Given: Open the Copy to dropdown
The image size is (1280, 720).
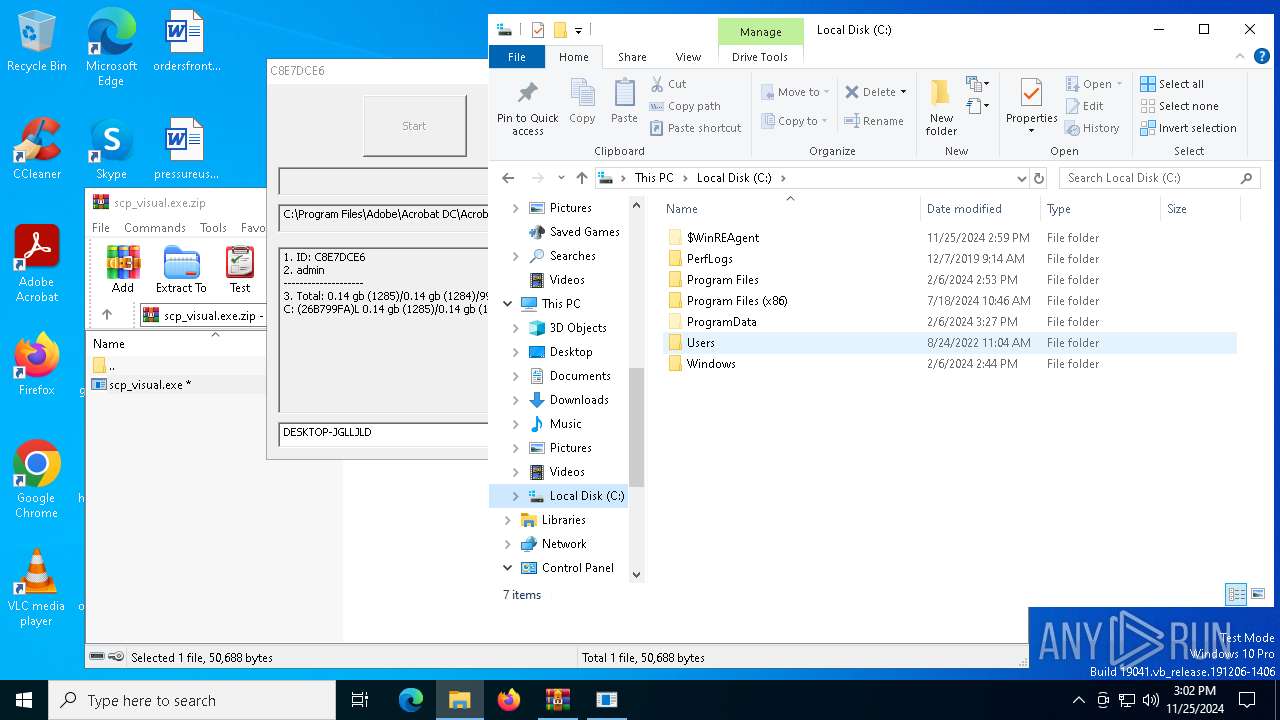Looking at the screenshot, I should tap(795, 121).
